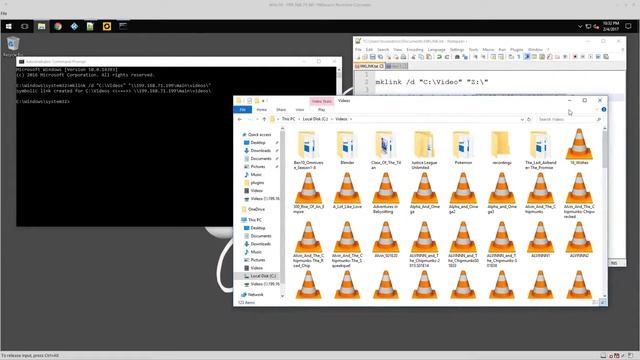
Task: Show hidden system tray icons
Action: pyautogui.click(x=580, y=27)
